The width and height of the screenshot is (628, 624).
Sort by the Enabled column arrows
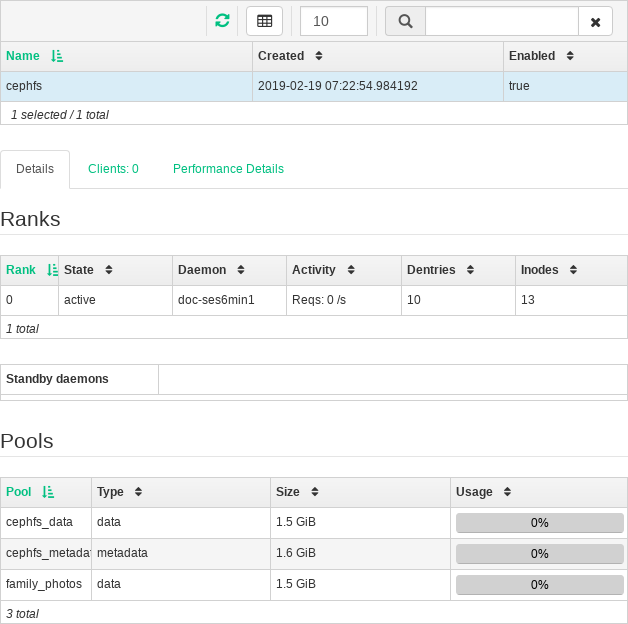tap(570, 56)
